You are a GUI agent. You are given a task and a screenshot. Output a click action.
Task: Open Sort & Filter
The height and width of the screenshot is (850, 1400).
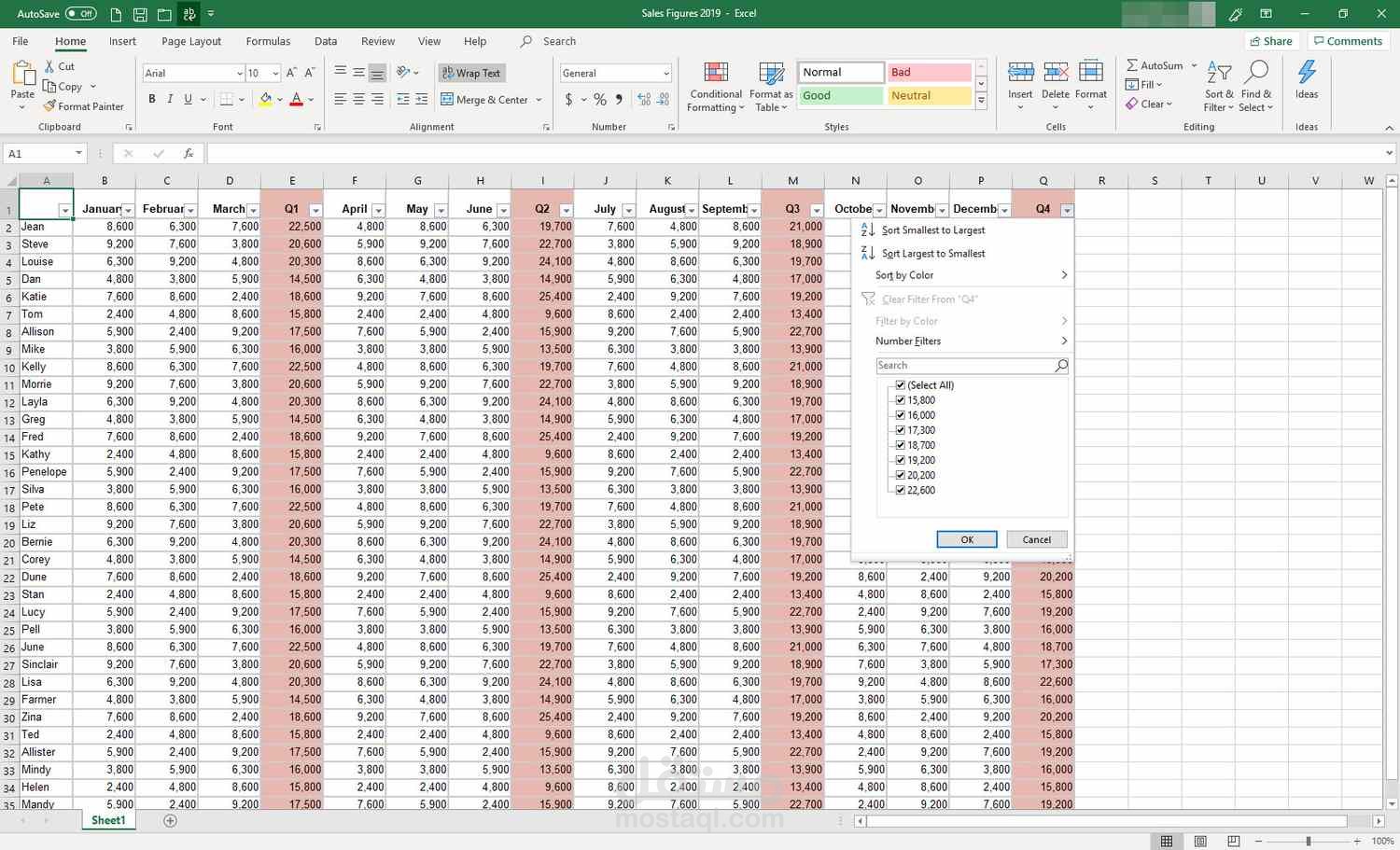pos(1219,87)
